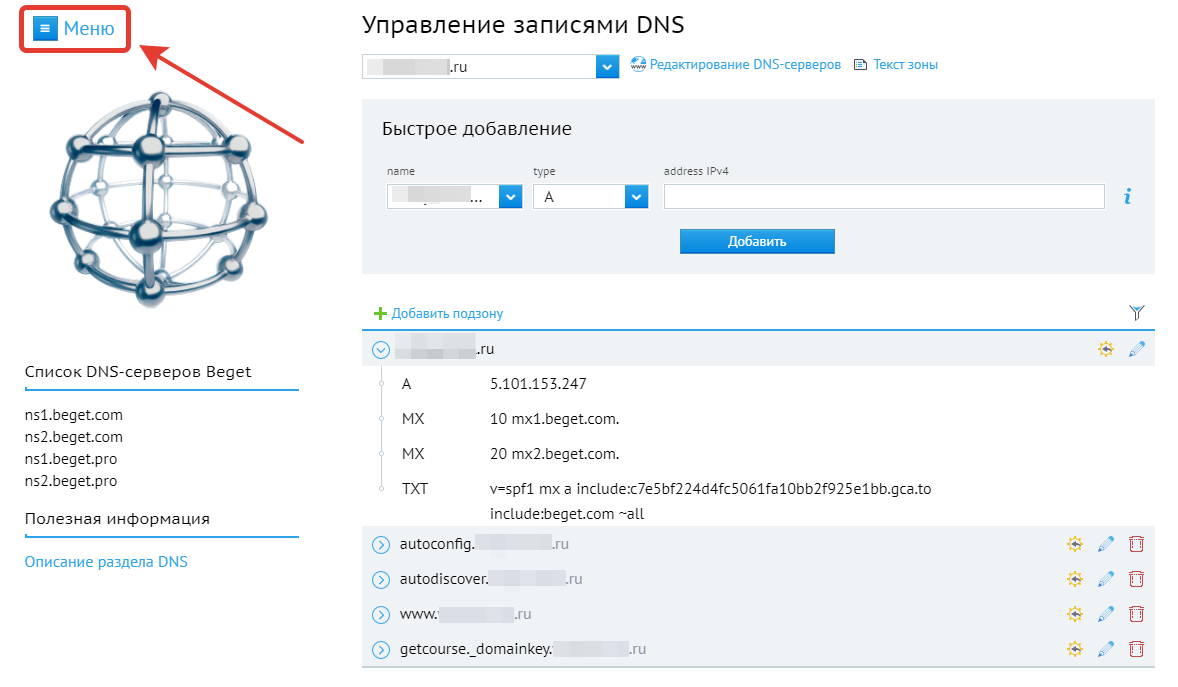Click the DNS globe network image
This screenshot has width=1178, height=687.
159,200
